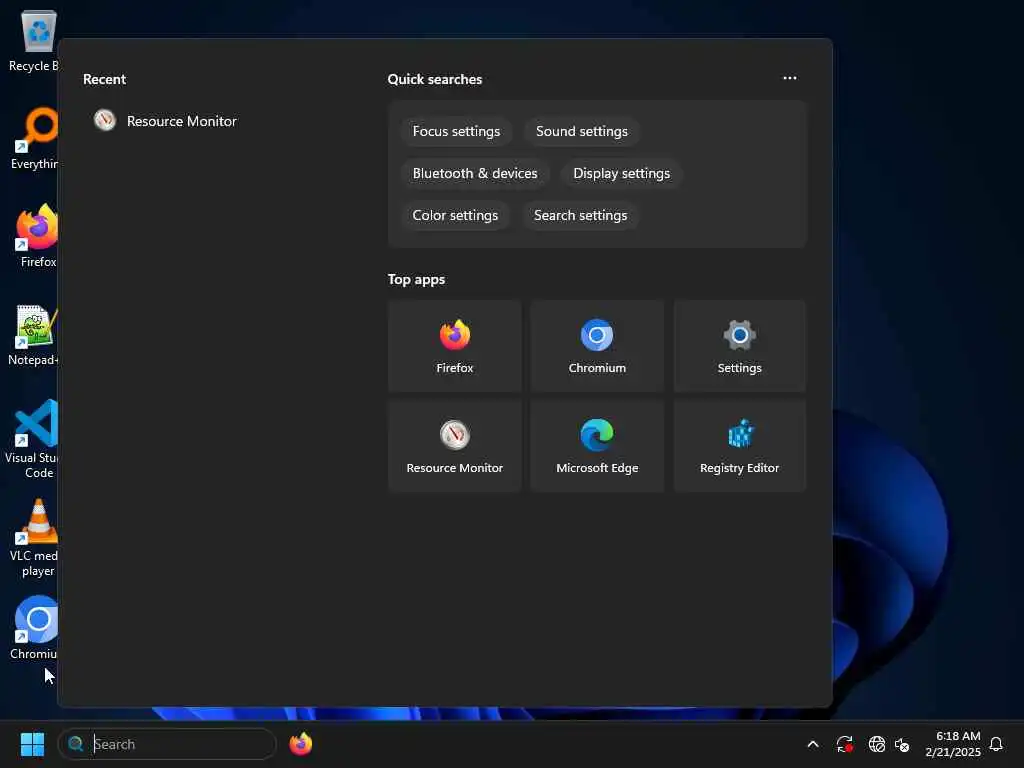This screenshot has width=1024, height=768.
Task: Open Registry Editor from Top apps
Action: click(x=739, y=446)
